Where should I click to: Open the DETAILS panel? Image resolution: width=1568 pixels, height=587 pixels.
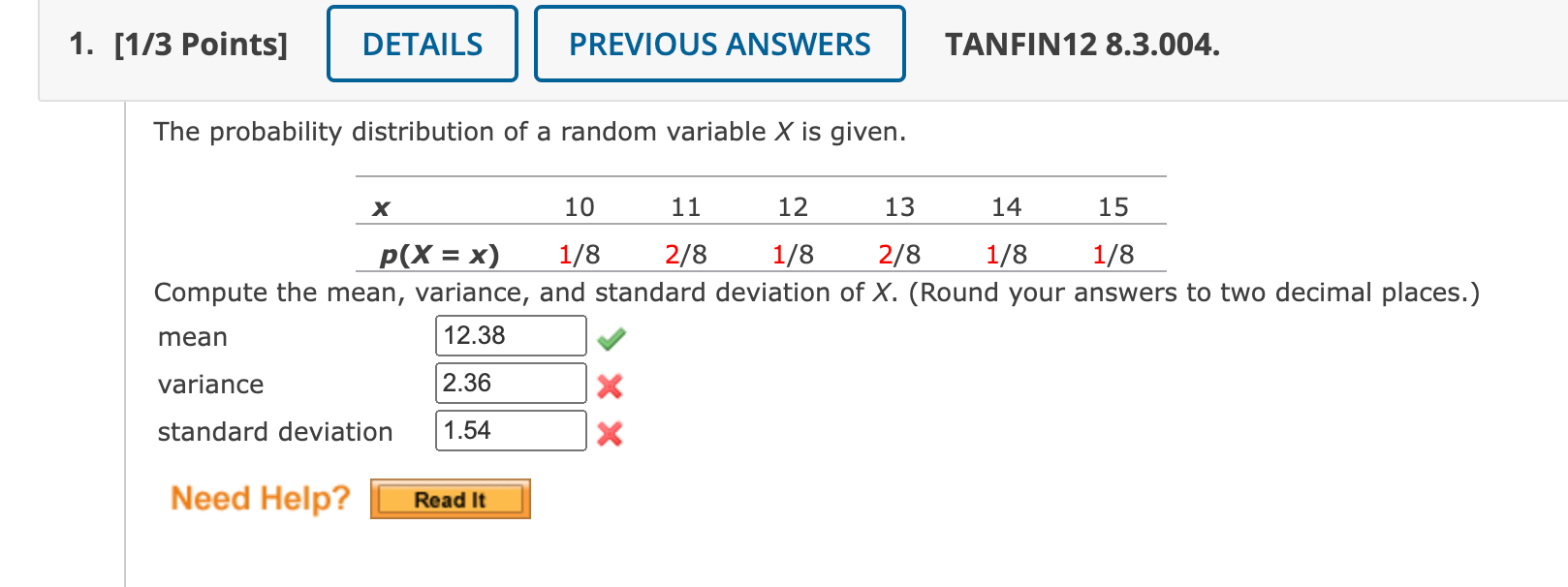(x=422, y=44)
